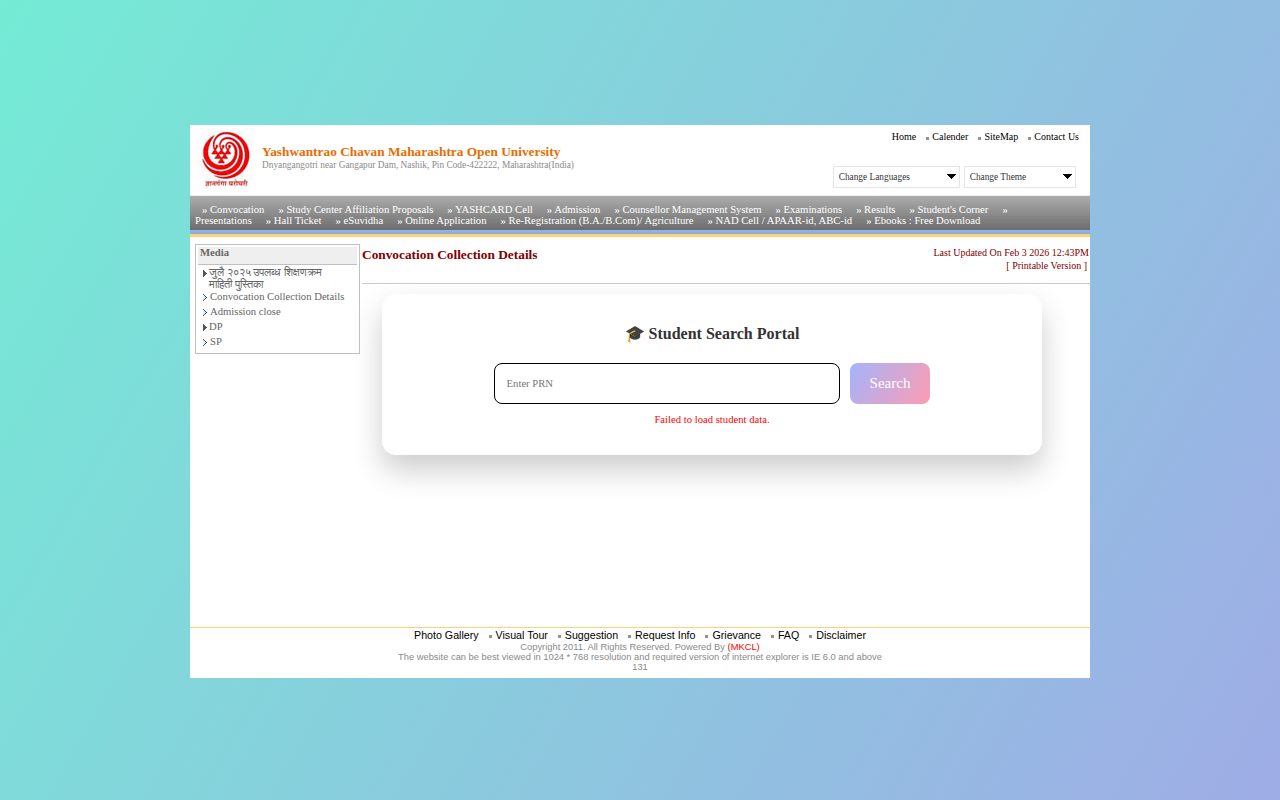The width and height of the screenshot is (1280, 800).
Task: Open the Convocation menu
Action: (237, 210)
